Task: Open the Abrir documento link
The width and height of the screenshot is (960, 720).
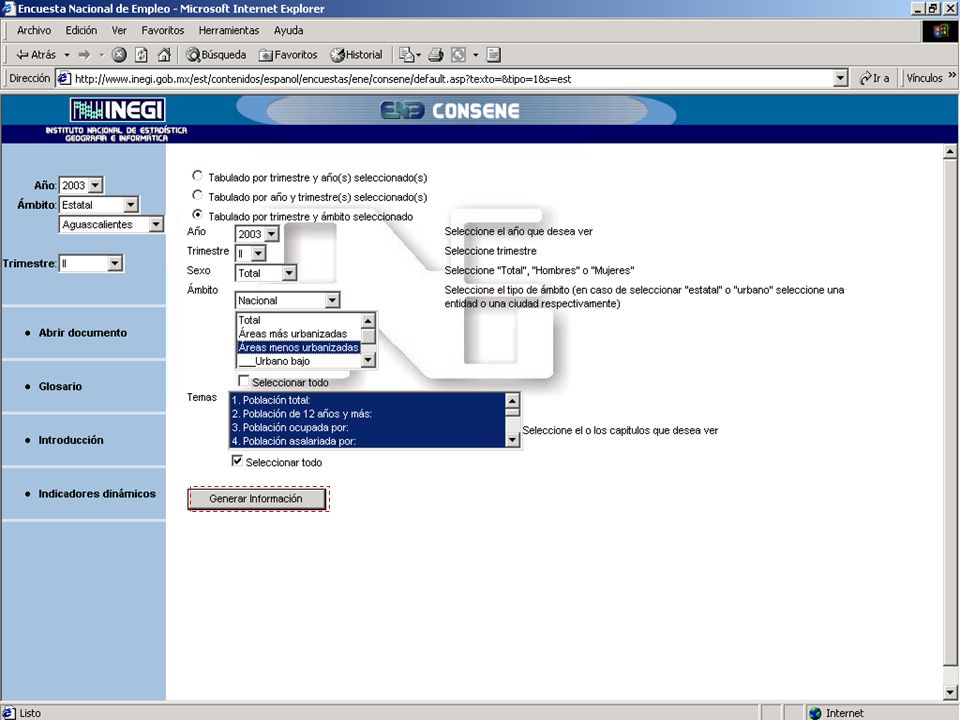Action: [x=83, y=333]
